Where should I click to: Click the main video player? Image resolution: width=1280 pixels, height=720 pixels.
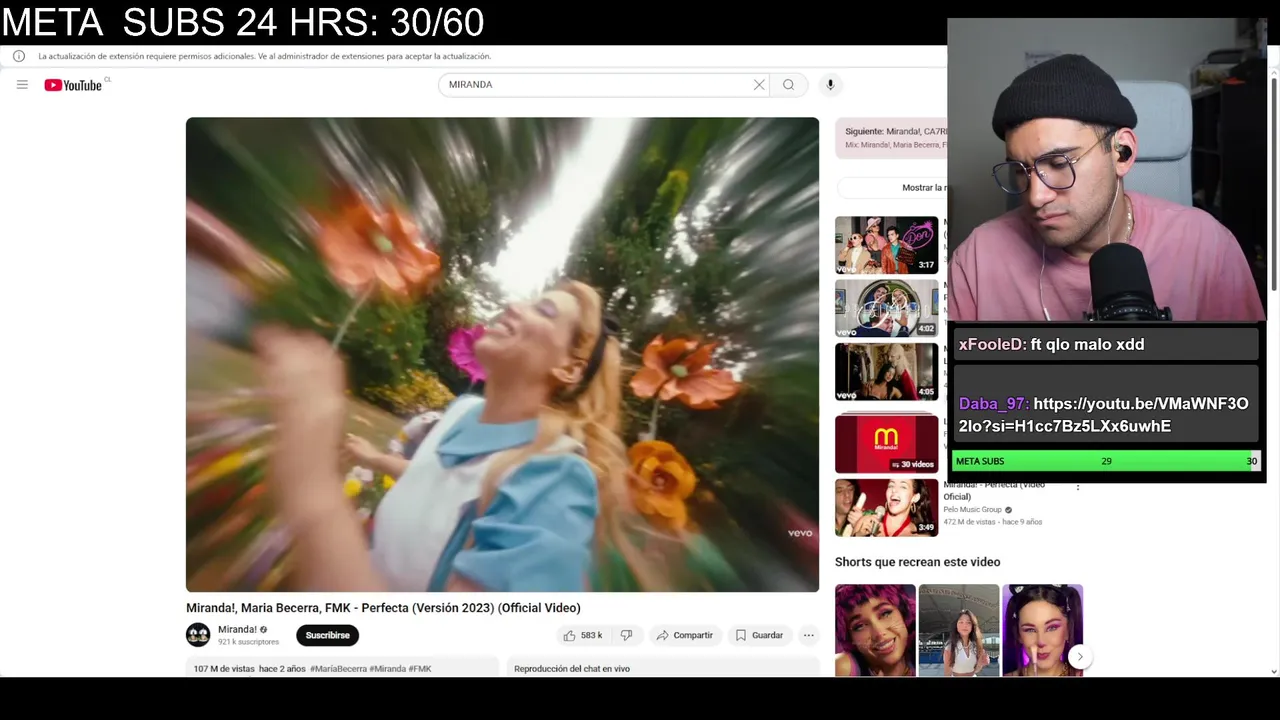502,355
